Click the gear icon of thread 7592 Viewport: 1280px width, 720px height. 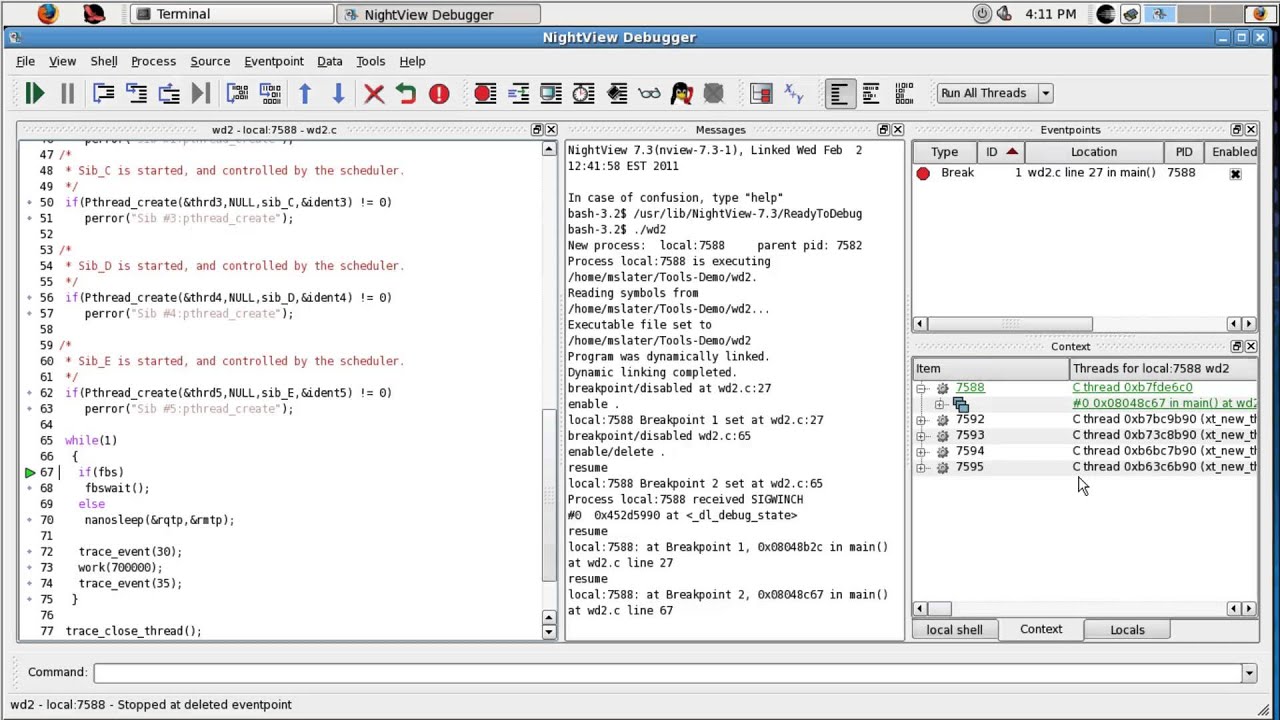[942, 420]
